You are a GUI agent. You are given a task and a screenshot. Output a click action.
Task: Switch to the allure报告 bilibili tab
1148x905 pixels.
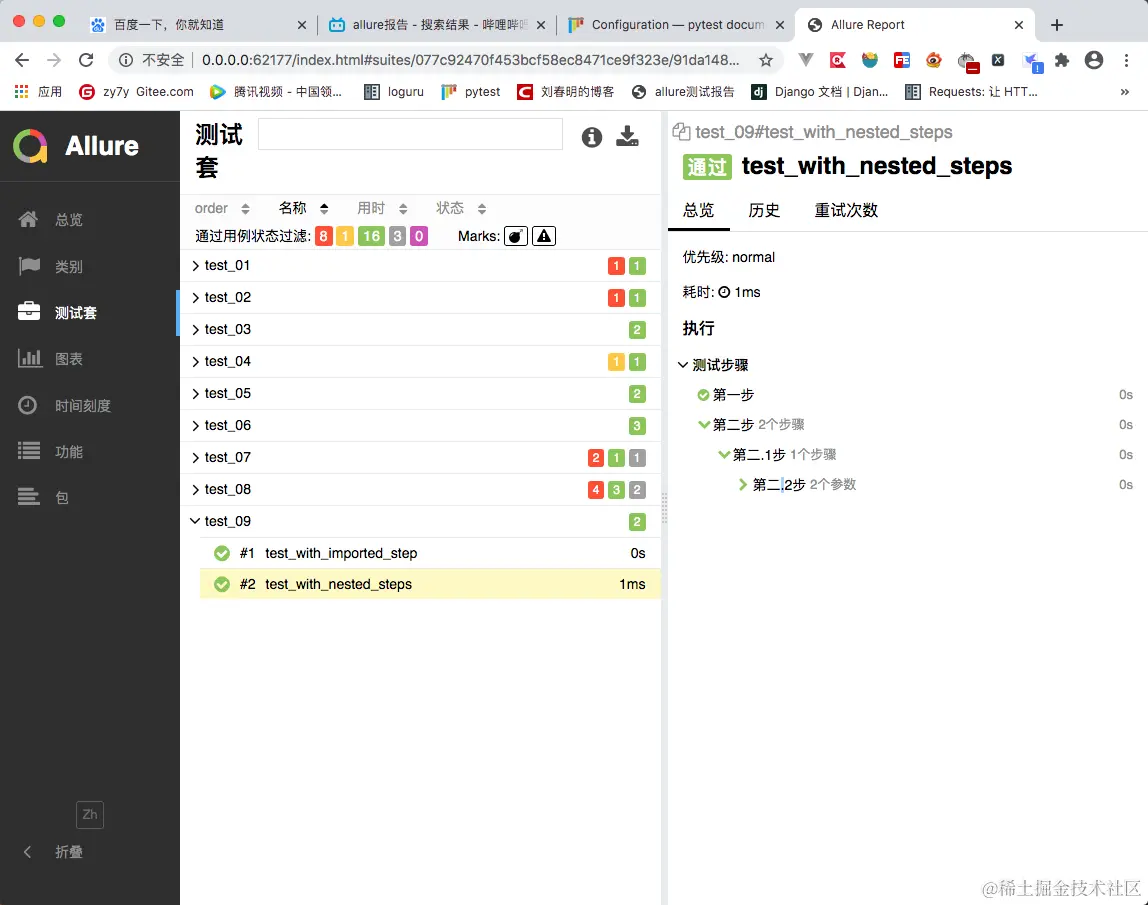pos(437,25)
